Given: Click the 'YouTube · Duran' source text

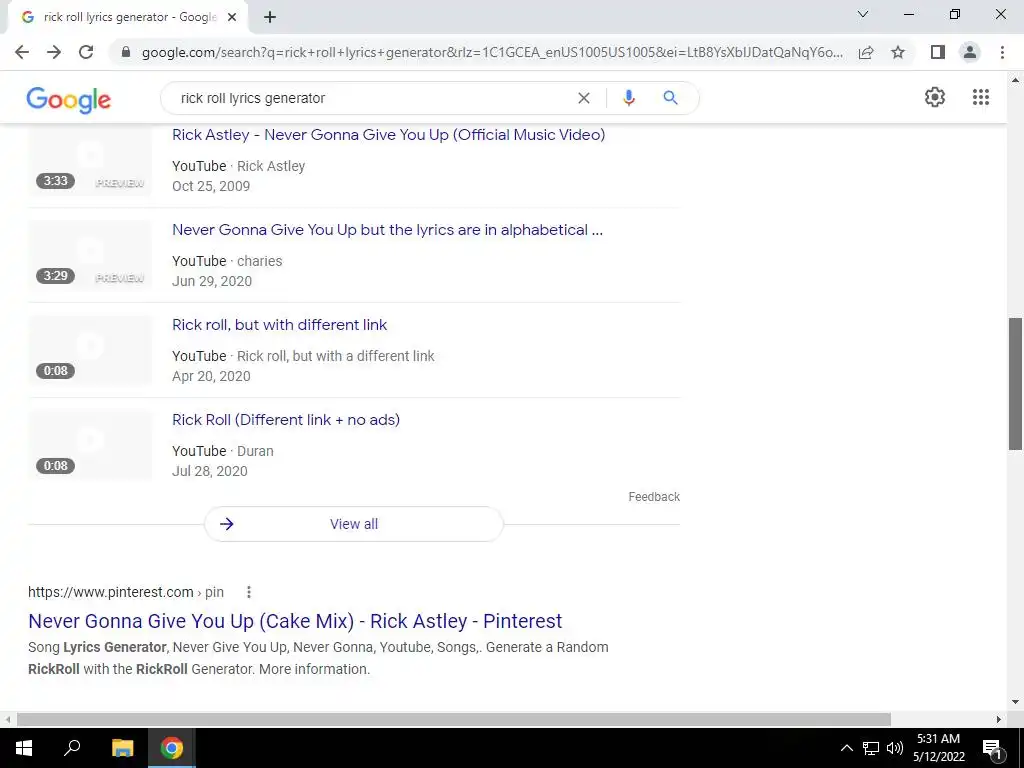Looking at the screenshot, I should point(223,451).
